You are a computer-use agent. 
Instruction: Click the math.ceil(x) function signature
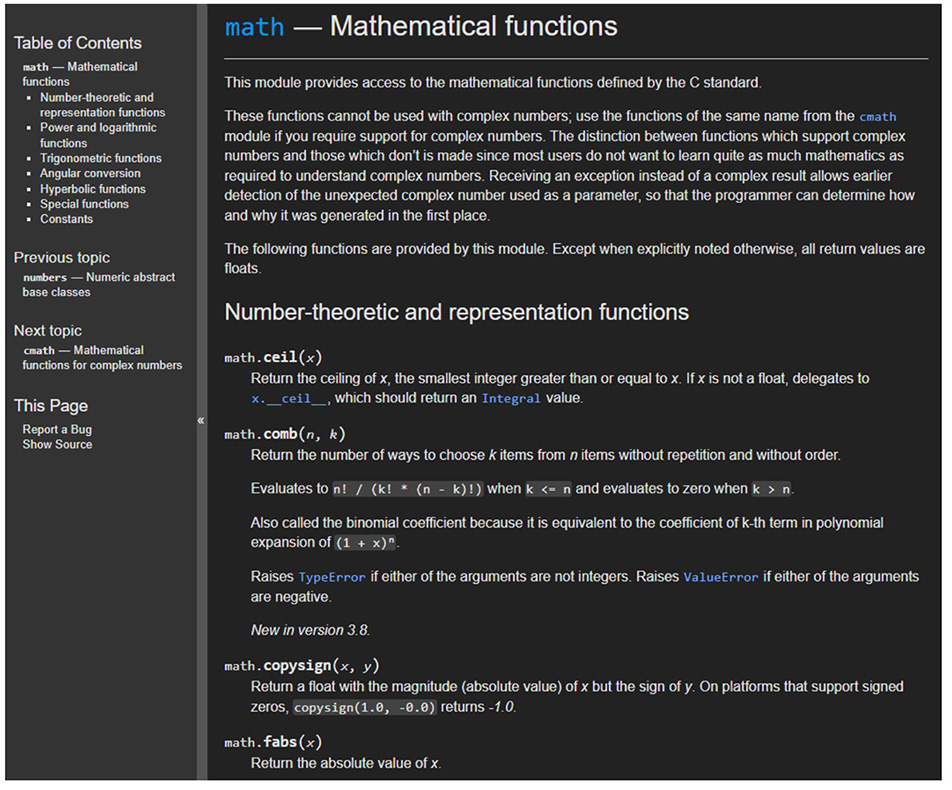[x=273, y=358]
